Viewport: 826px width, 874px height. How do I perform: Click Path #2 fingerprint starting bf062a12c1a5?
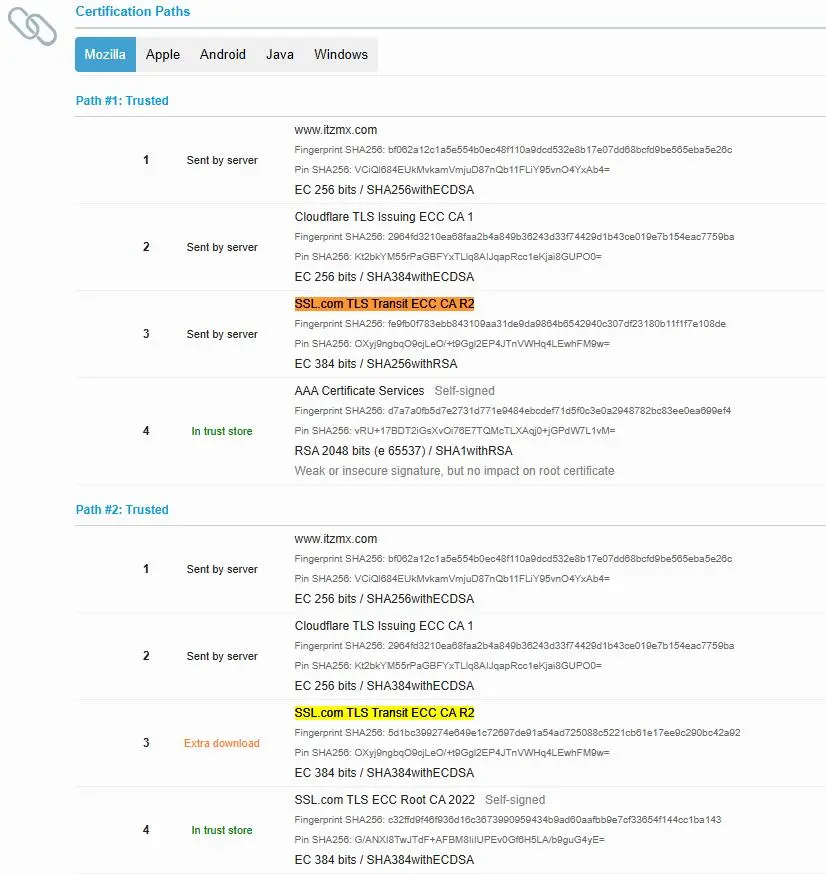[x=513, y=559]
